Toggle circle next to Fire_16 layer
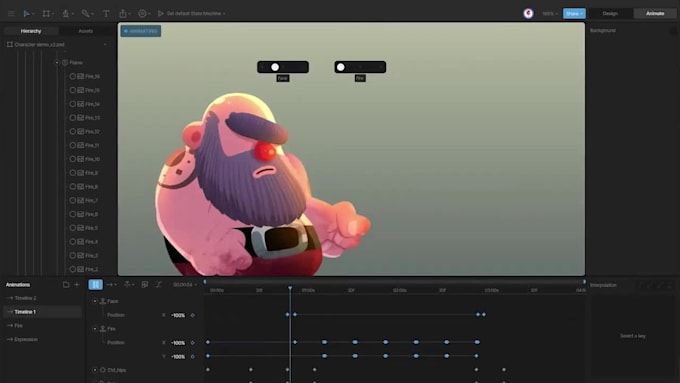Screen dimensions: 680x383 [72, 76]
